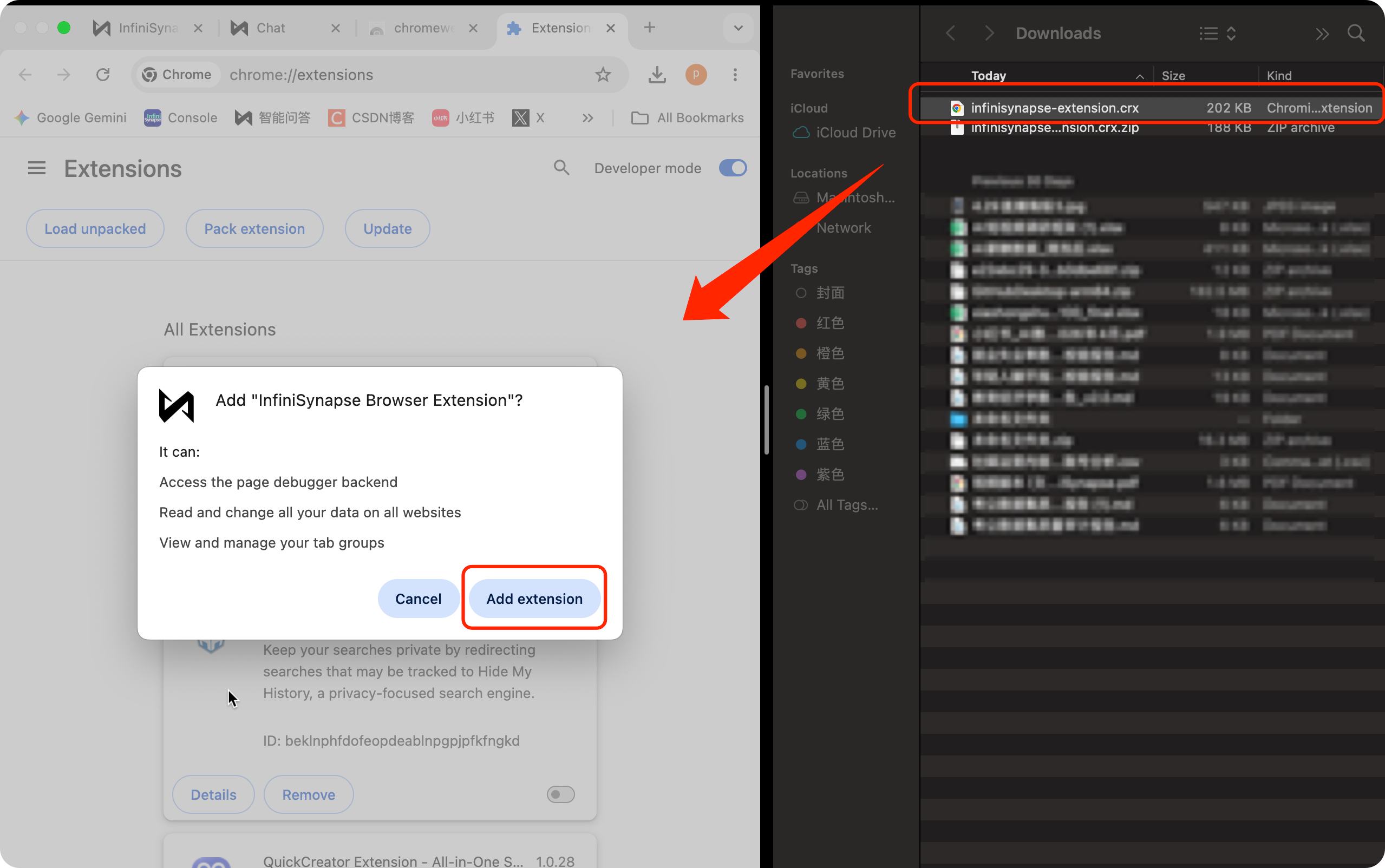Open the CSDN博客 bookmark
Viewport: 1385px width, 868px height.
(371, 117)
